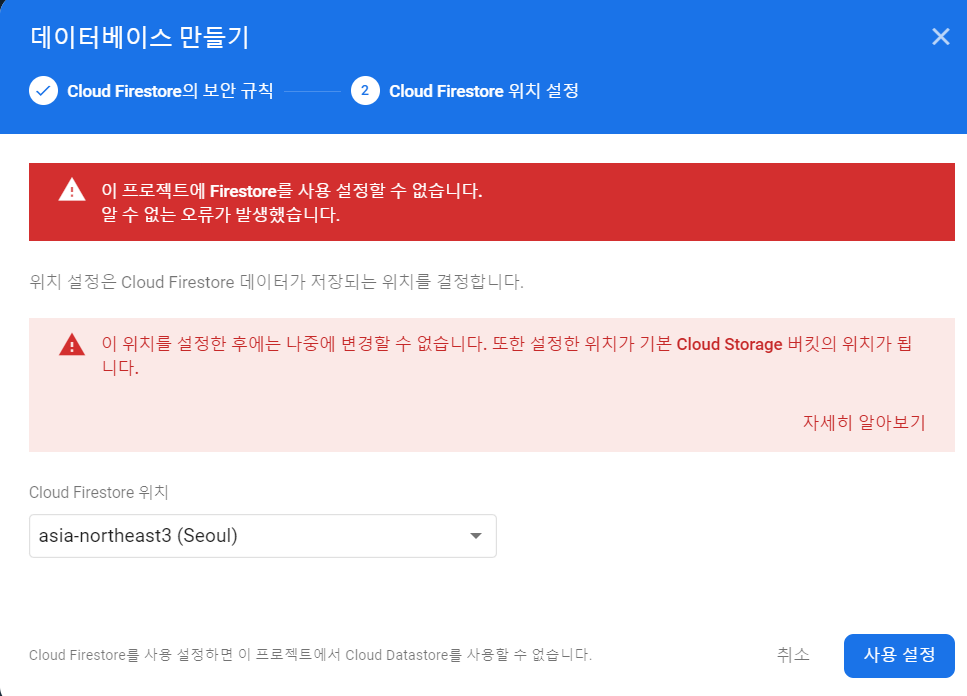Click the completed step checkmark icon
This screenshot has width=967, height=696.
[44, 91]
